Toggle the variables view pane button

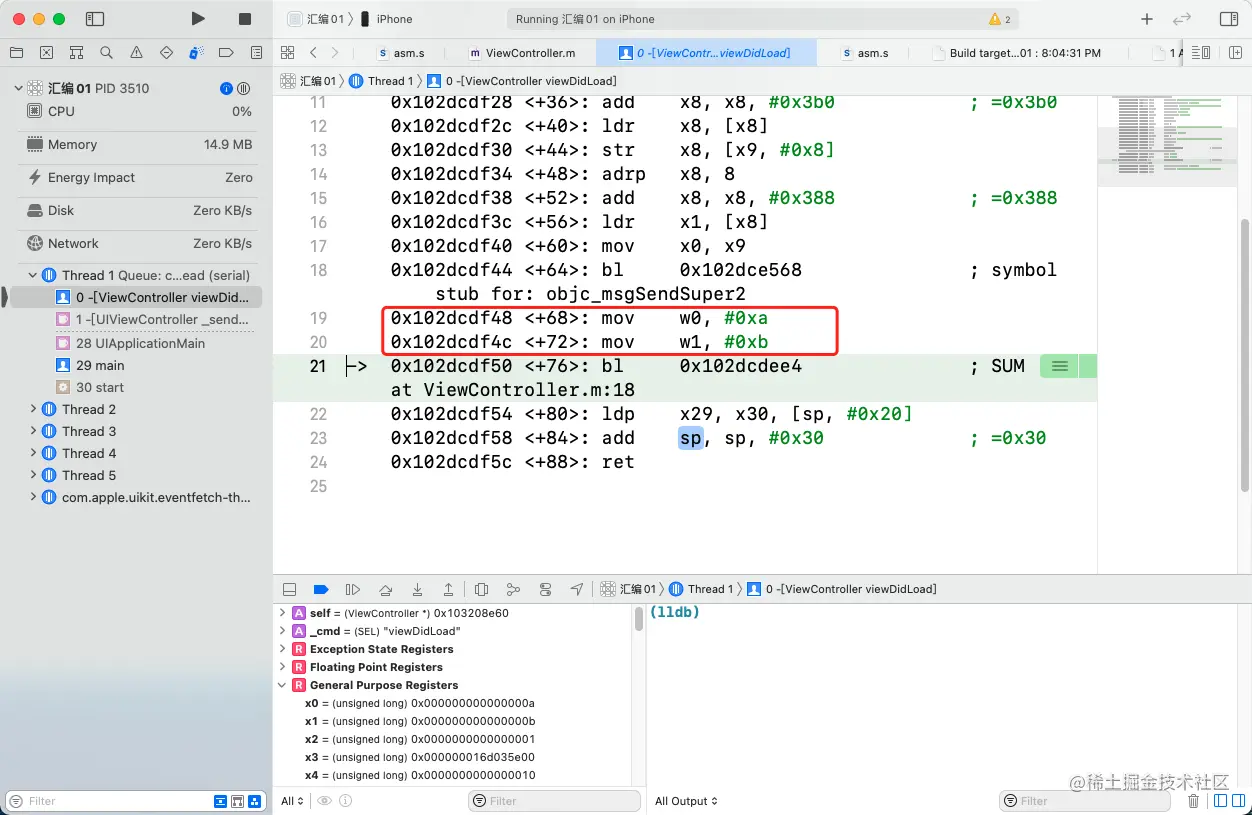click(x=1220, y=801)
